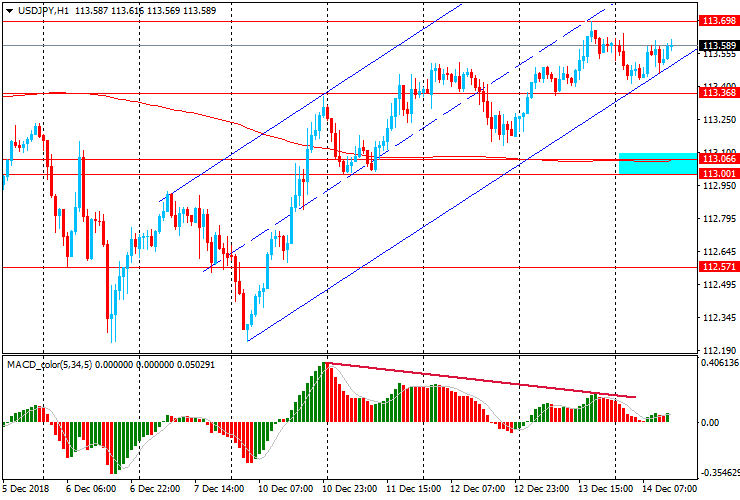Click the 13 Dec 15:00 time axis label
The width and height of the screenshot is (740, 500).
coord(605,488)
